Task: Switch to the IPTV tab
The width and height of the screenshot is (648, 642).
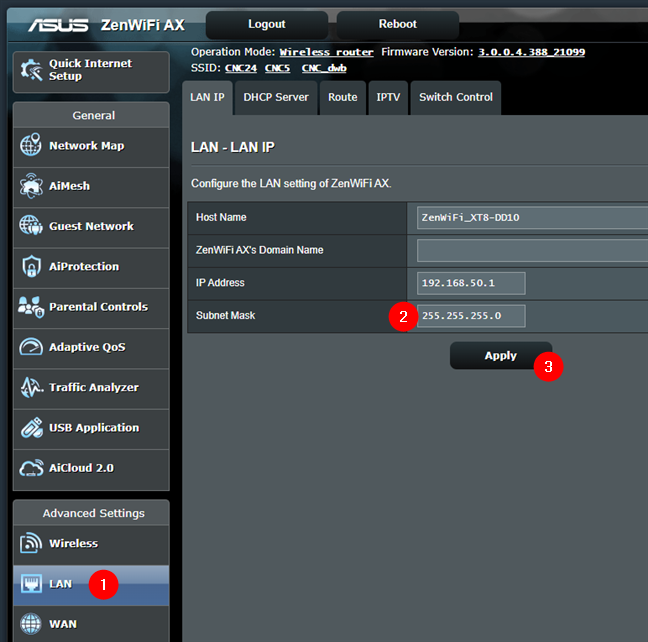Action: pos(388,98)
